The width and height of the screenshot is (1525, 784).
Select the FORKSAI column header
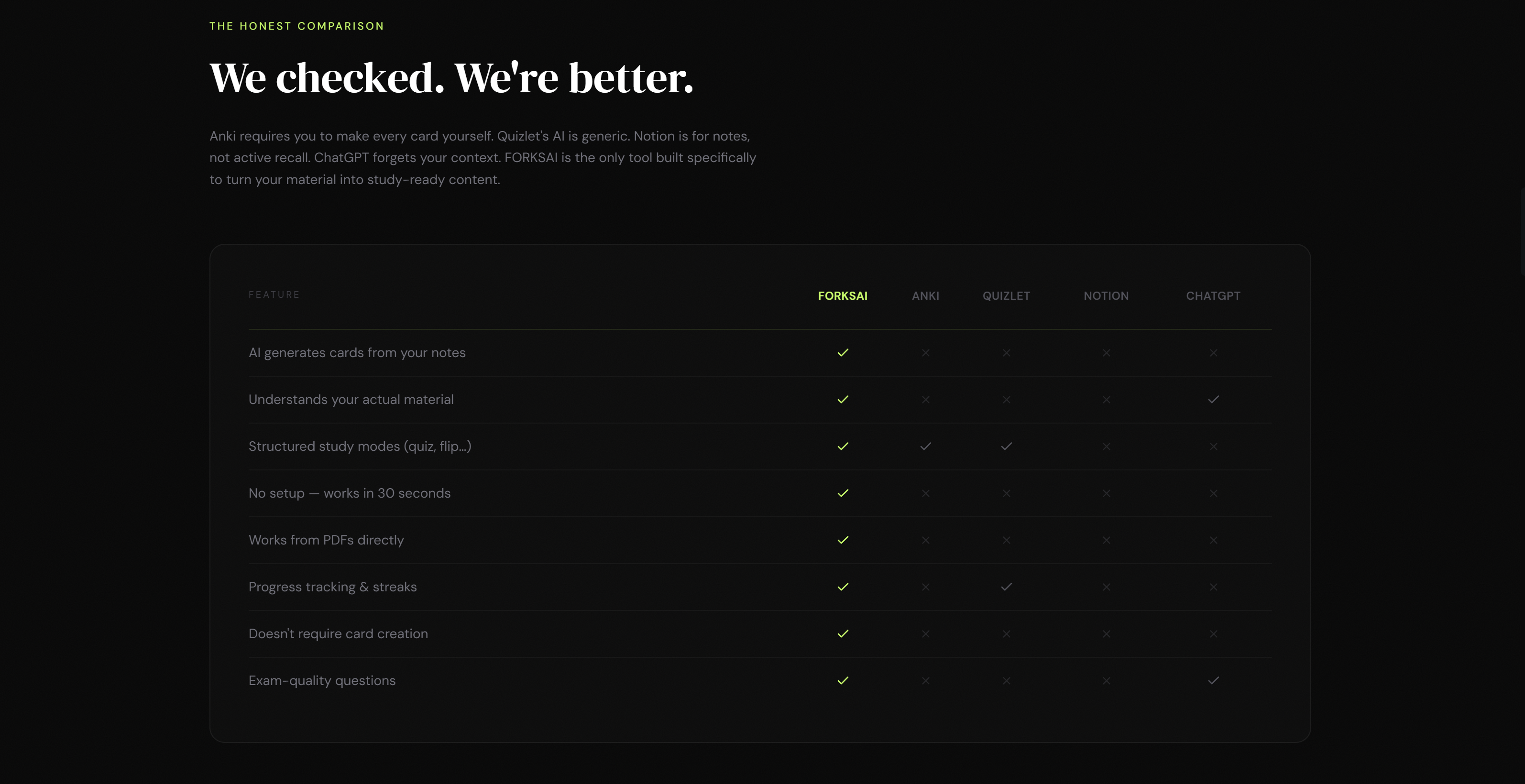pyautogui.click(x=843, y=296)
